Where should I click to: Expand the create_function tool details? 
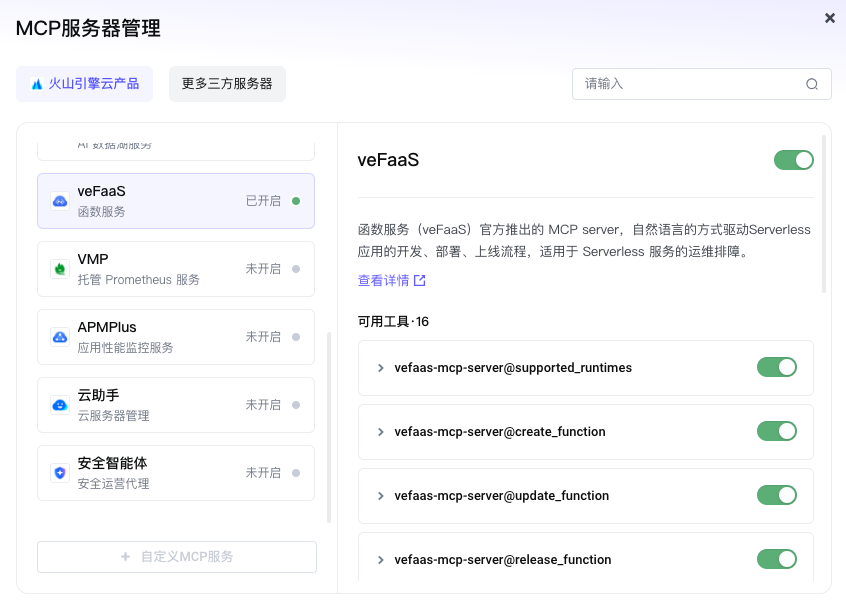point(380,432)
